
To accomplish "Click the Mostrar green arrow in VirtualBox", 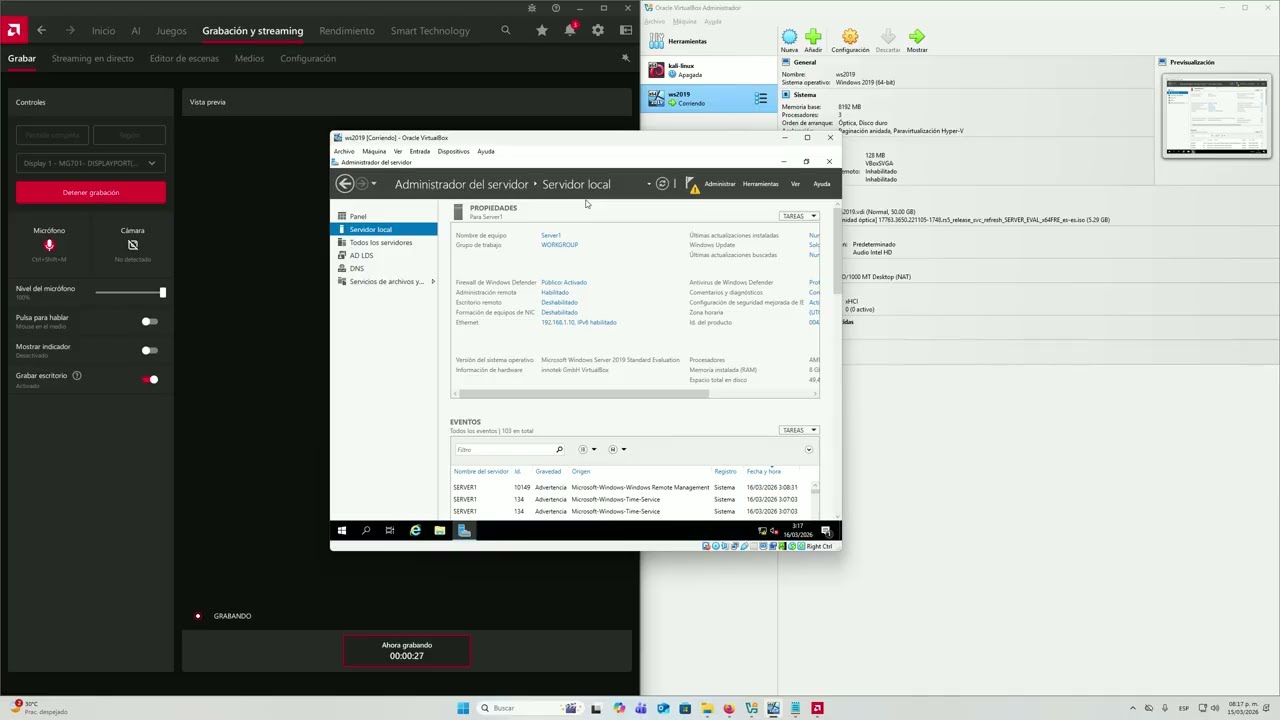I will [917, 37].
